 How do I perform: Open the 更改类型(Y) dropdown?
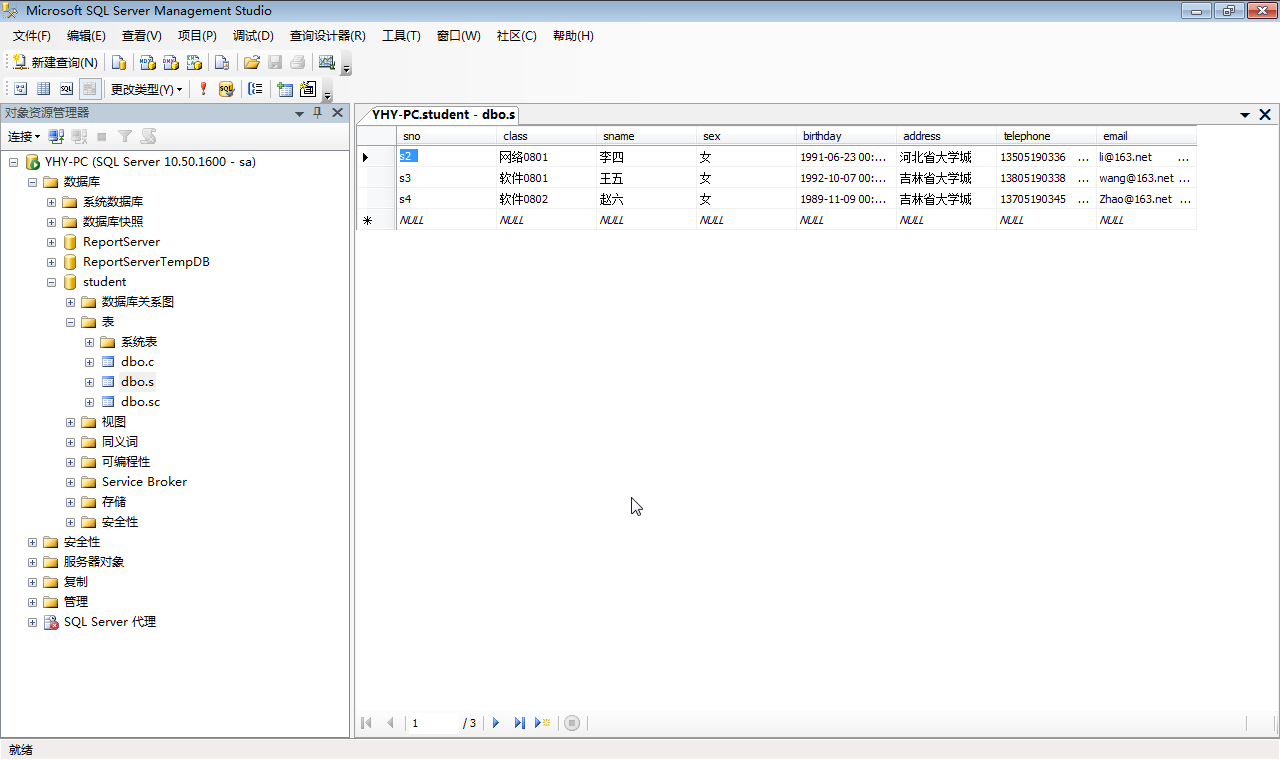coord(147,89)
